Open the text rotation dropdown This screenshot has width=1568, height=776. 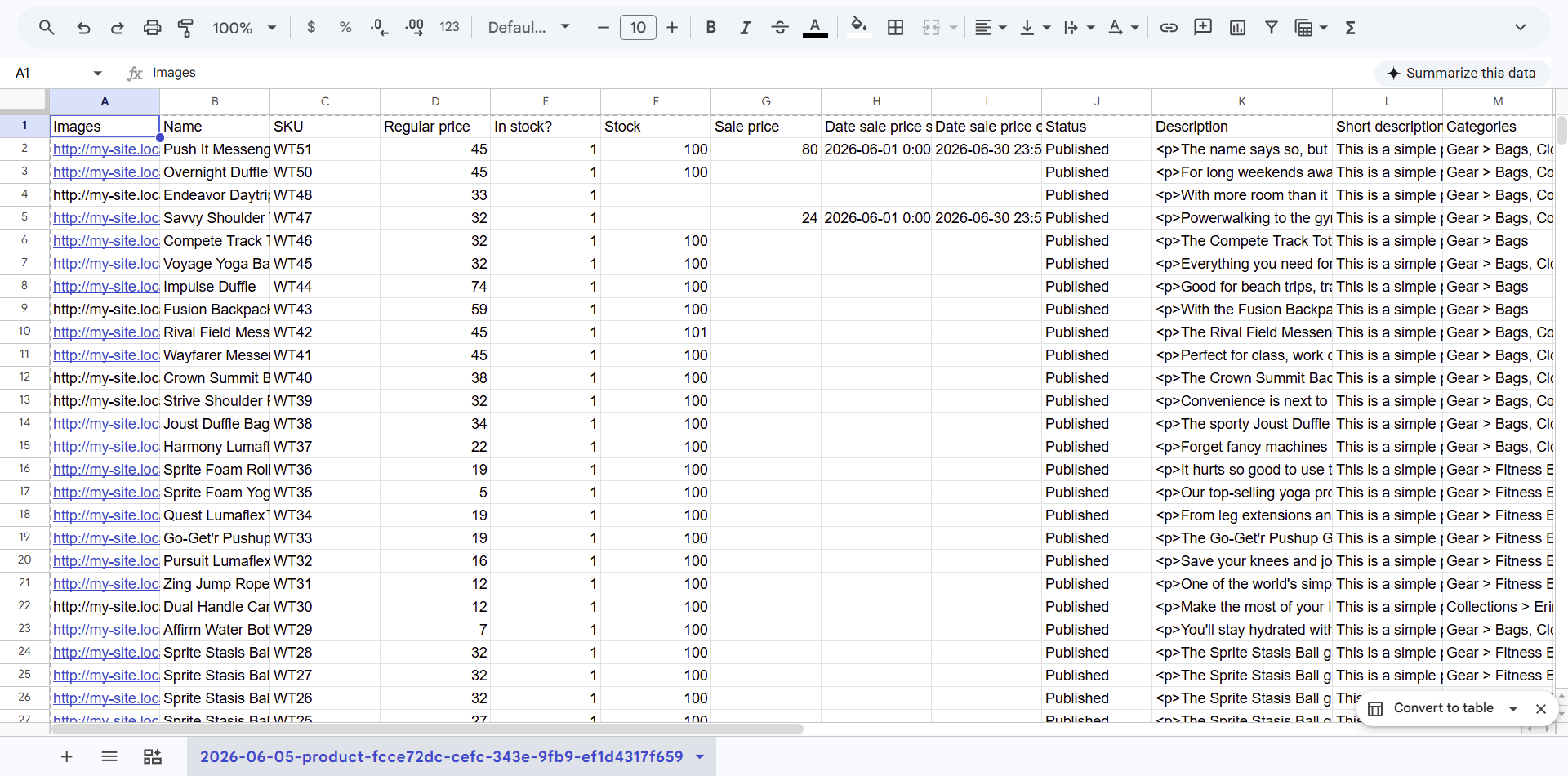1123,28
